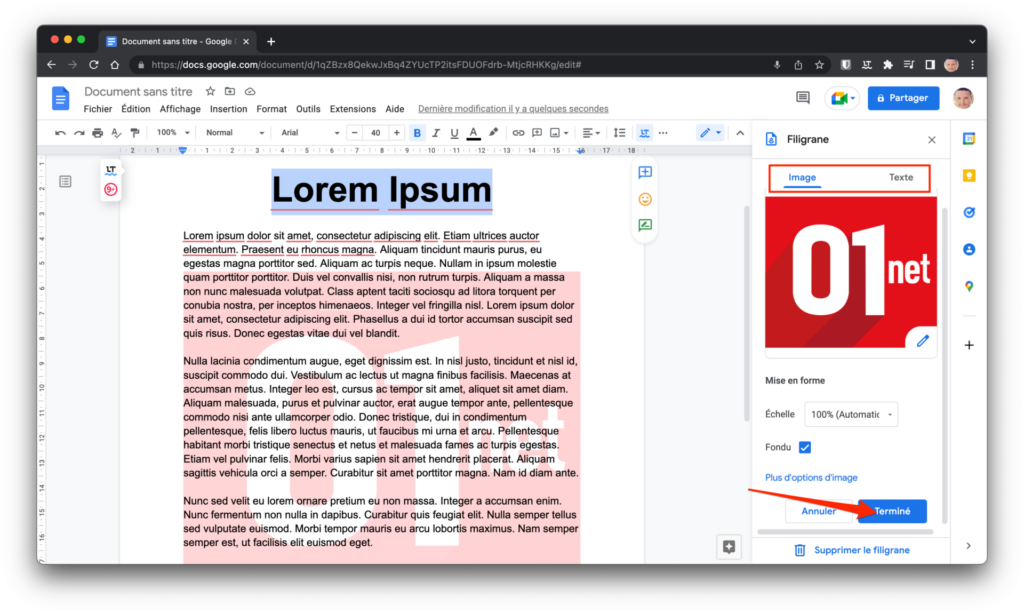This screenshot has width=1024, height=613.
Task: Print the document via printer icon
Action: coord(97,133)
